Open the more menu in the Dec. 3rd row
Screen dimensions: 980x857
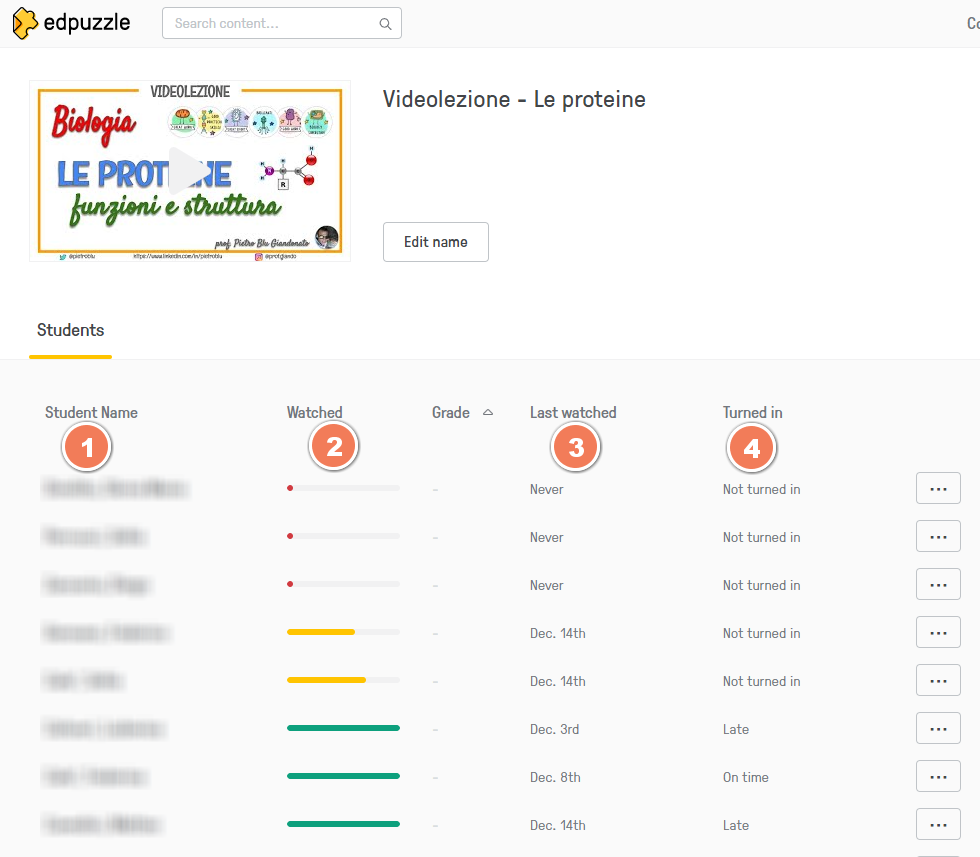(x=938, y=729)
